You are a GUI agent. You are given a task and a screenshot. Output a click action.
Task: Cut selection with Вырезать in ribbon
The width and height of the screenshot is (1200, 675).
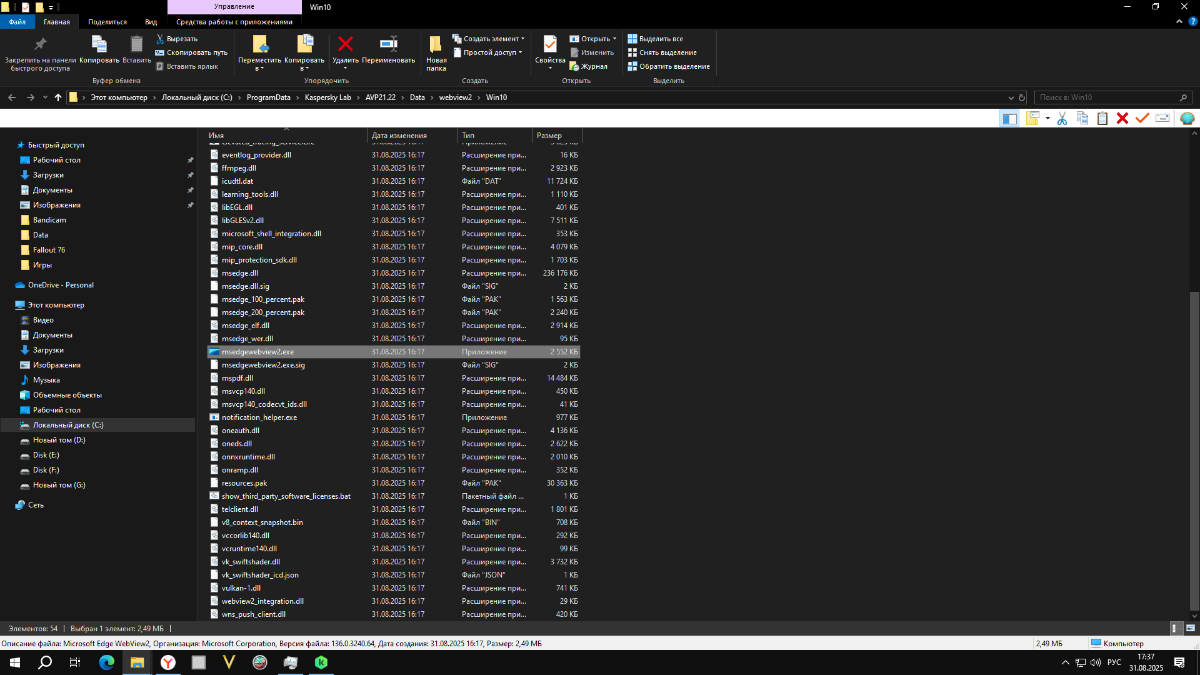click(176, 38)
